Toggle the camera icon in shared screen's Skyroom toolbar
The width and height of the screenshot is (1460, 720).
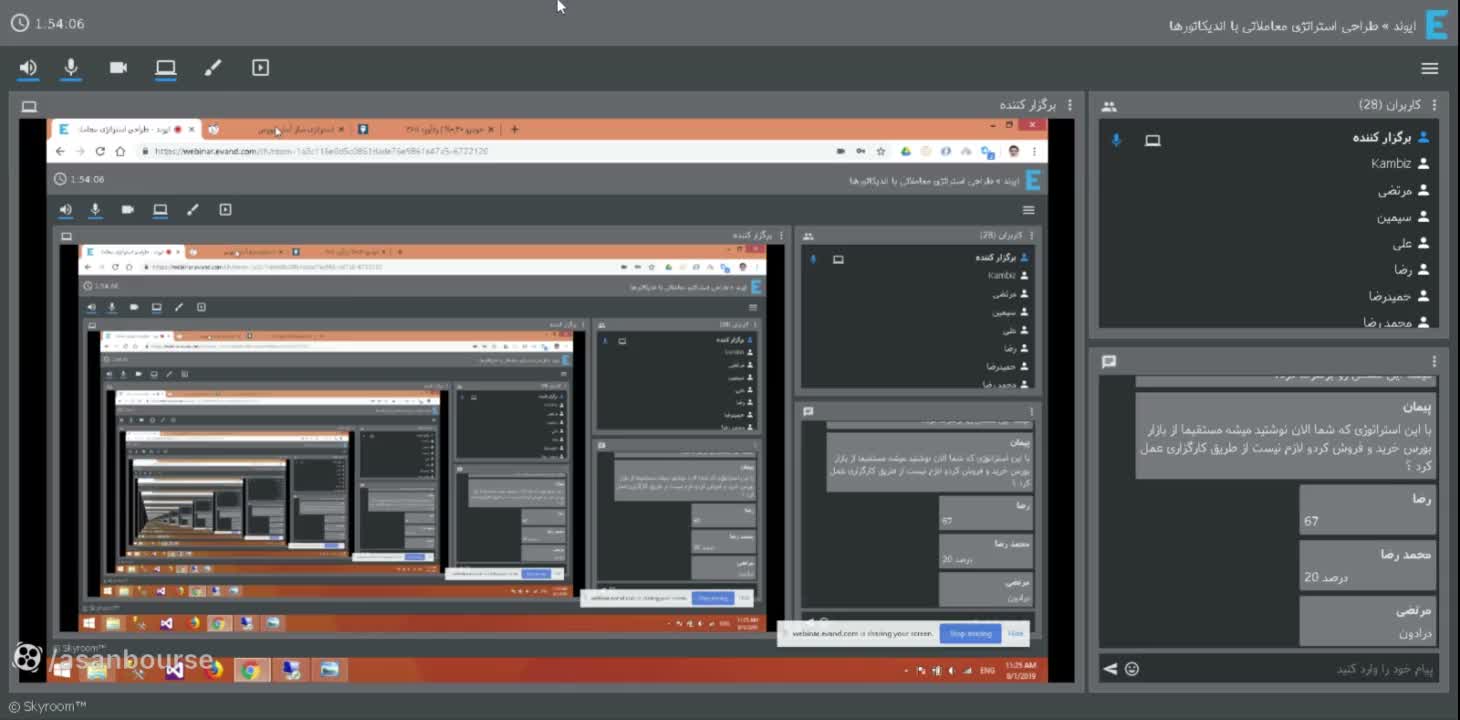(x=128, y=210)
